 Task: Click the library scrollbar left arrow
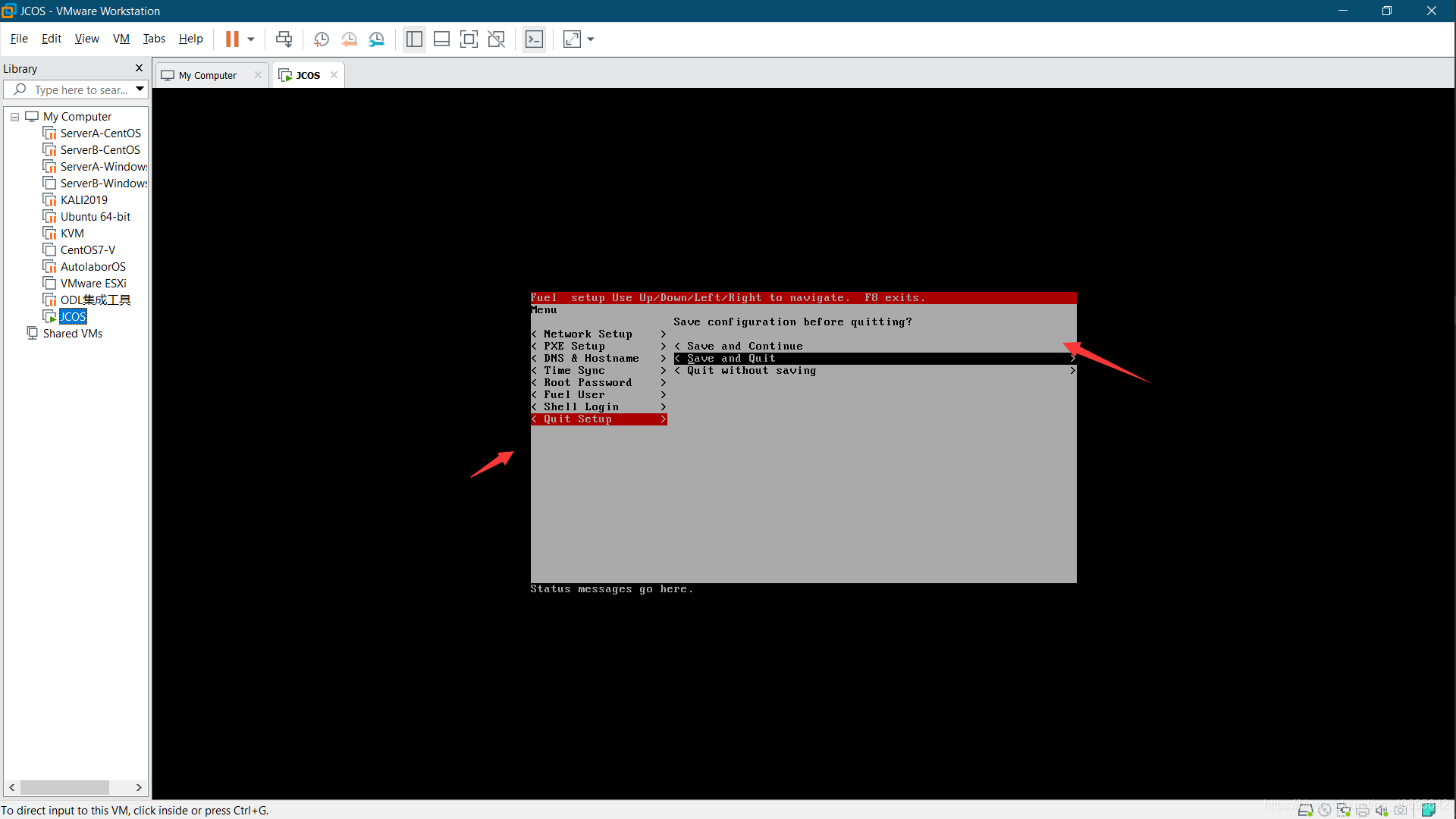(12, 787)
